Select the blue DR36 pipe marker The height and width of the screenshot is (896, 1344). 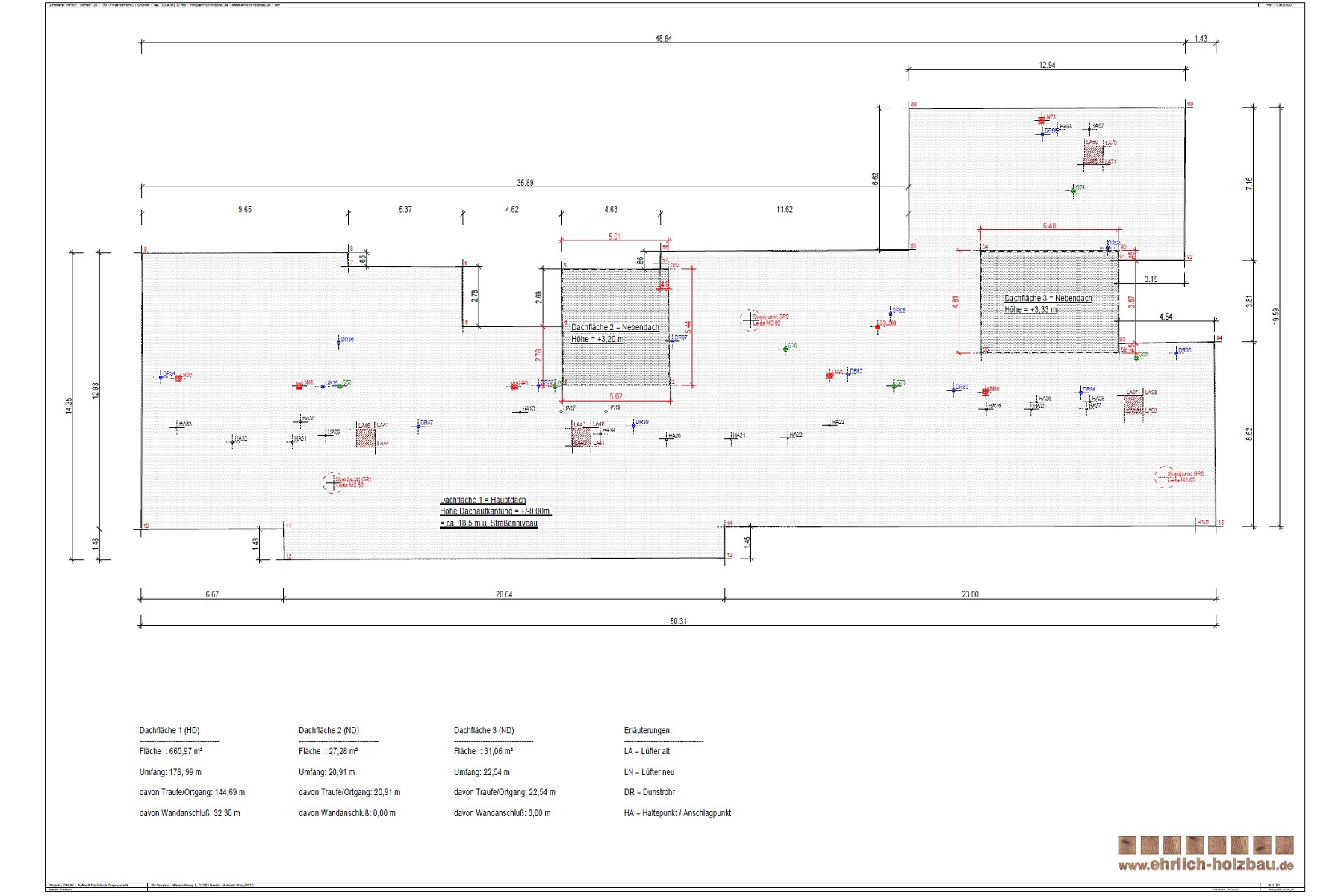(x=339, y=343)
